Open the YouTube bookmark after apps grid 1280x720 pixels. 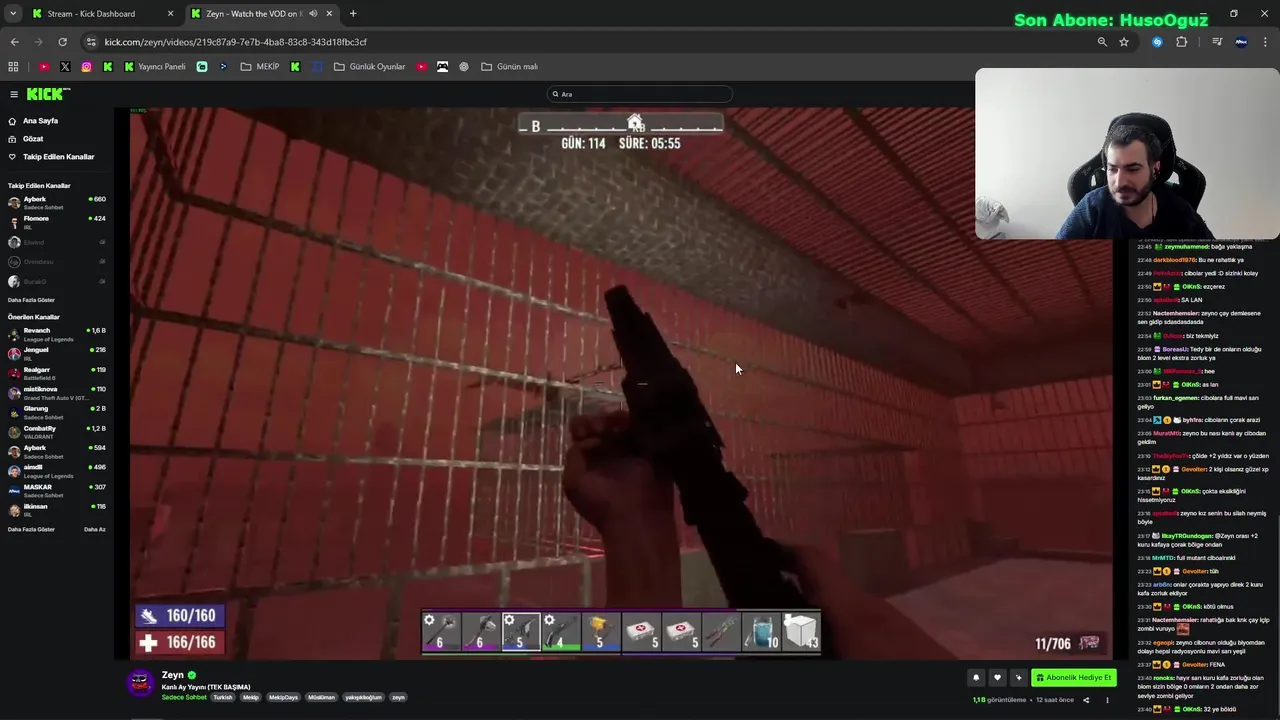click(x=44, y=67)
